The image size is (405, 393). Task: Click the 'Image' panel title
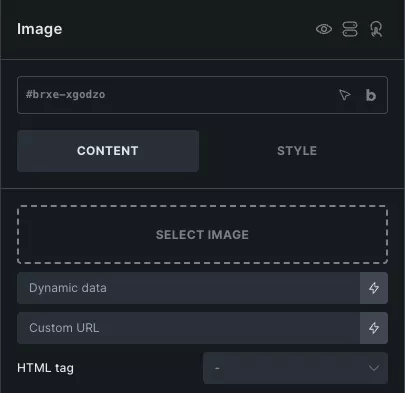click(40, 29)
